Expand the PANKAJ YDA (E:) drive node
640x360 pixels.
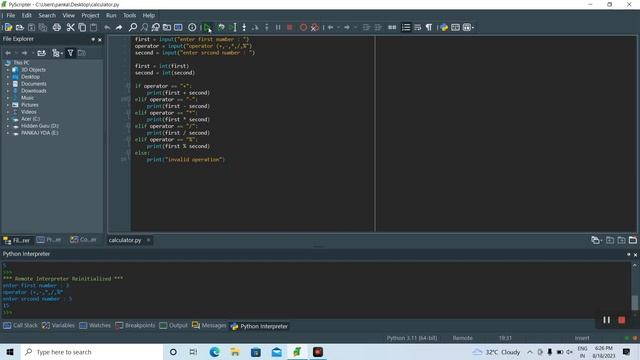point(8,133)
